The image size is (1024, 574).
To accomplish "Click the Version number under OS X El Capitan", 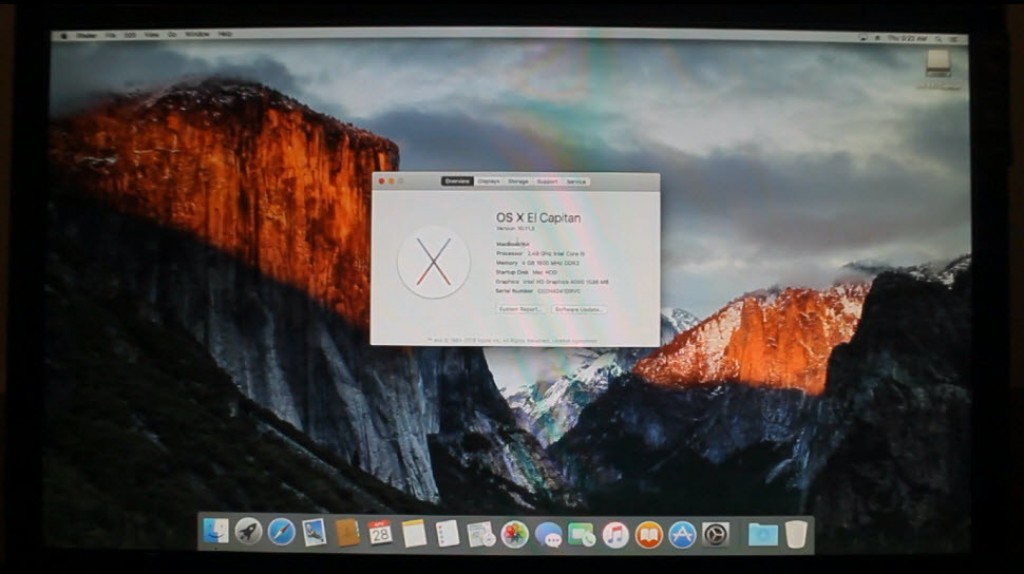I will tap(515, 229).
